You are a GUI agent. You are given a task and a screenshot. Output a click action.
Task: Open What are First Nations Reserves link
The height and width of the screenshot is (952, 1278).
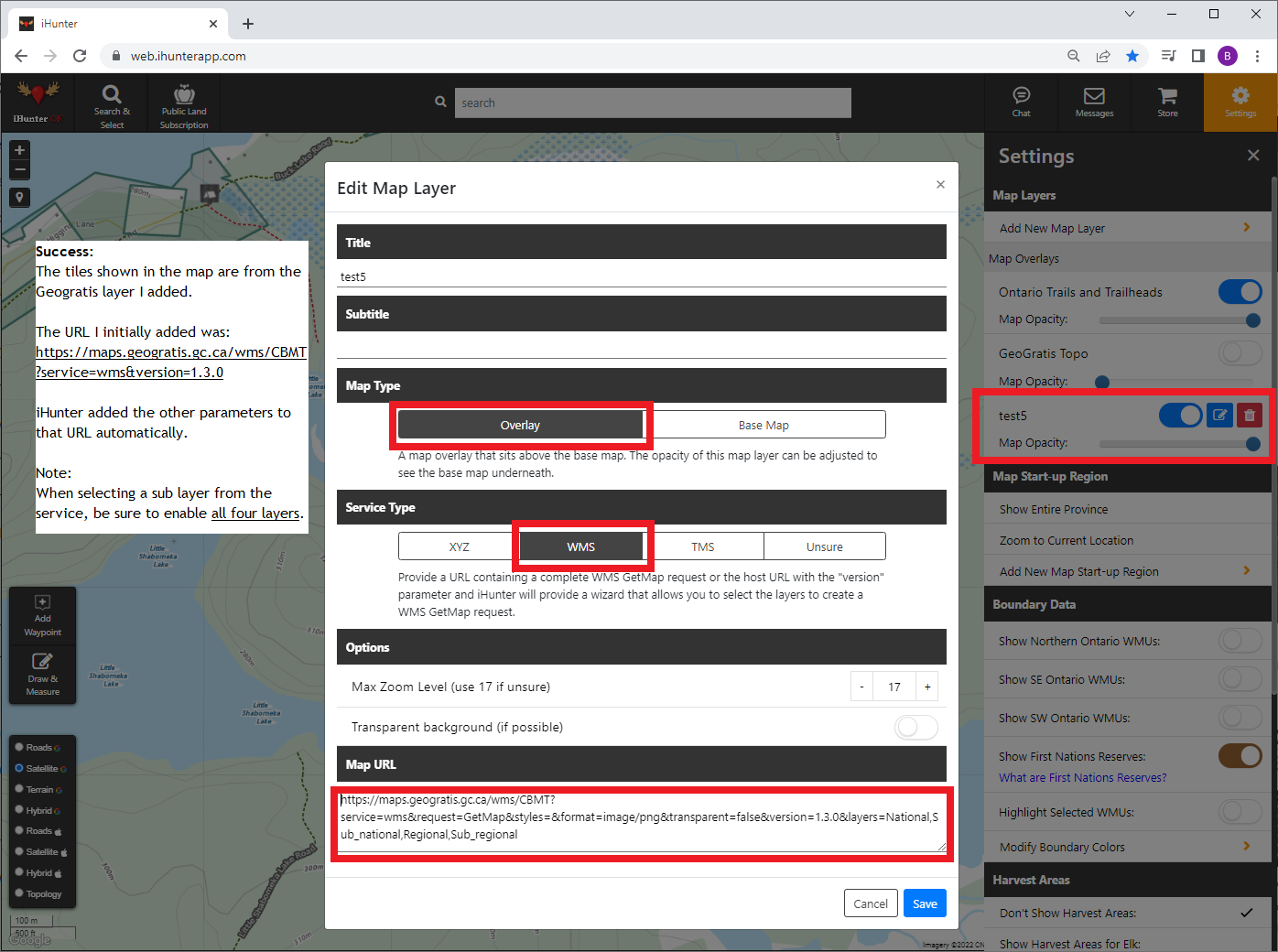coord(1082,778)
